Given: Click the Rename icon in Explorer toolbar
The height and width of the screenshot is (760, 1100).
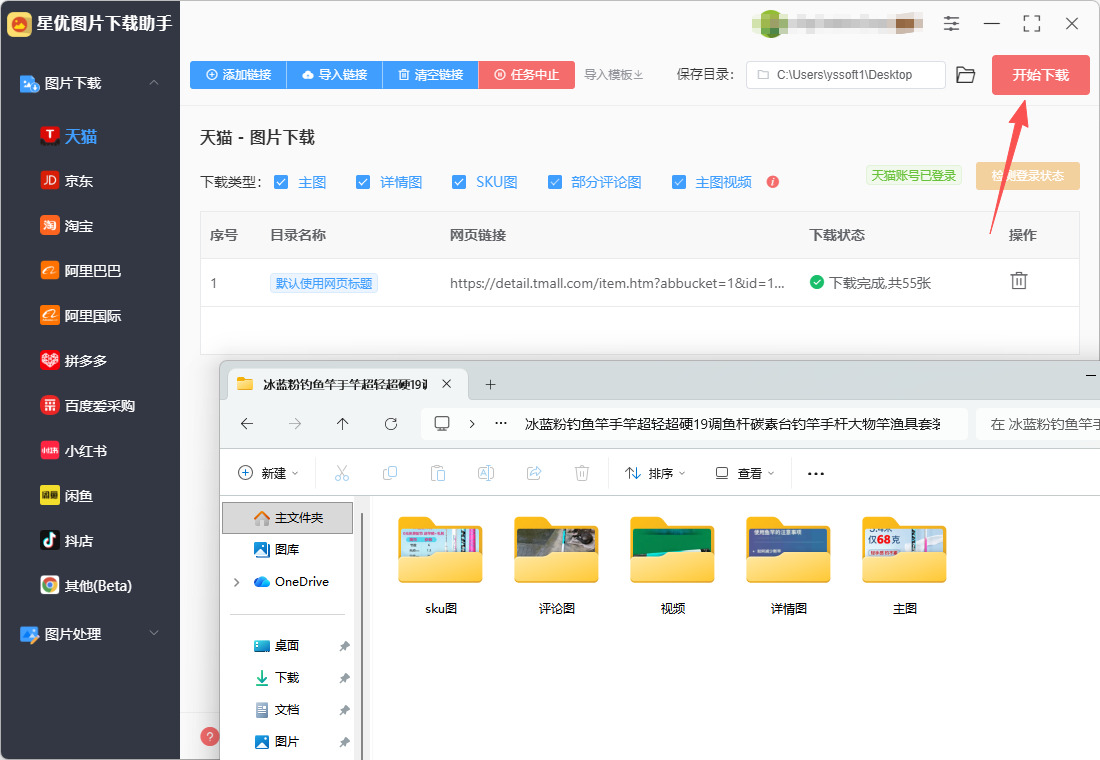Looking at the screenshot, I should 485,473.
